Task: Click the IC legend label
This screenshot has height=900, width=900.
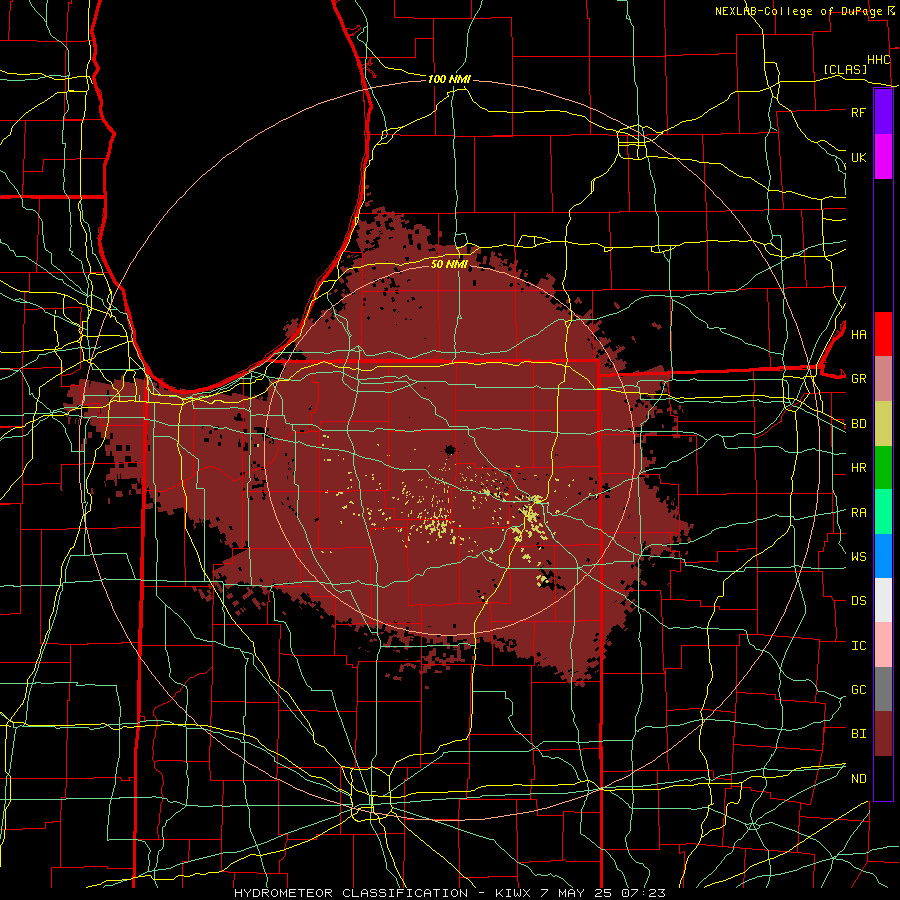Action: (x=858, y=646)
